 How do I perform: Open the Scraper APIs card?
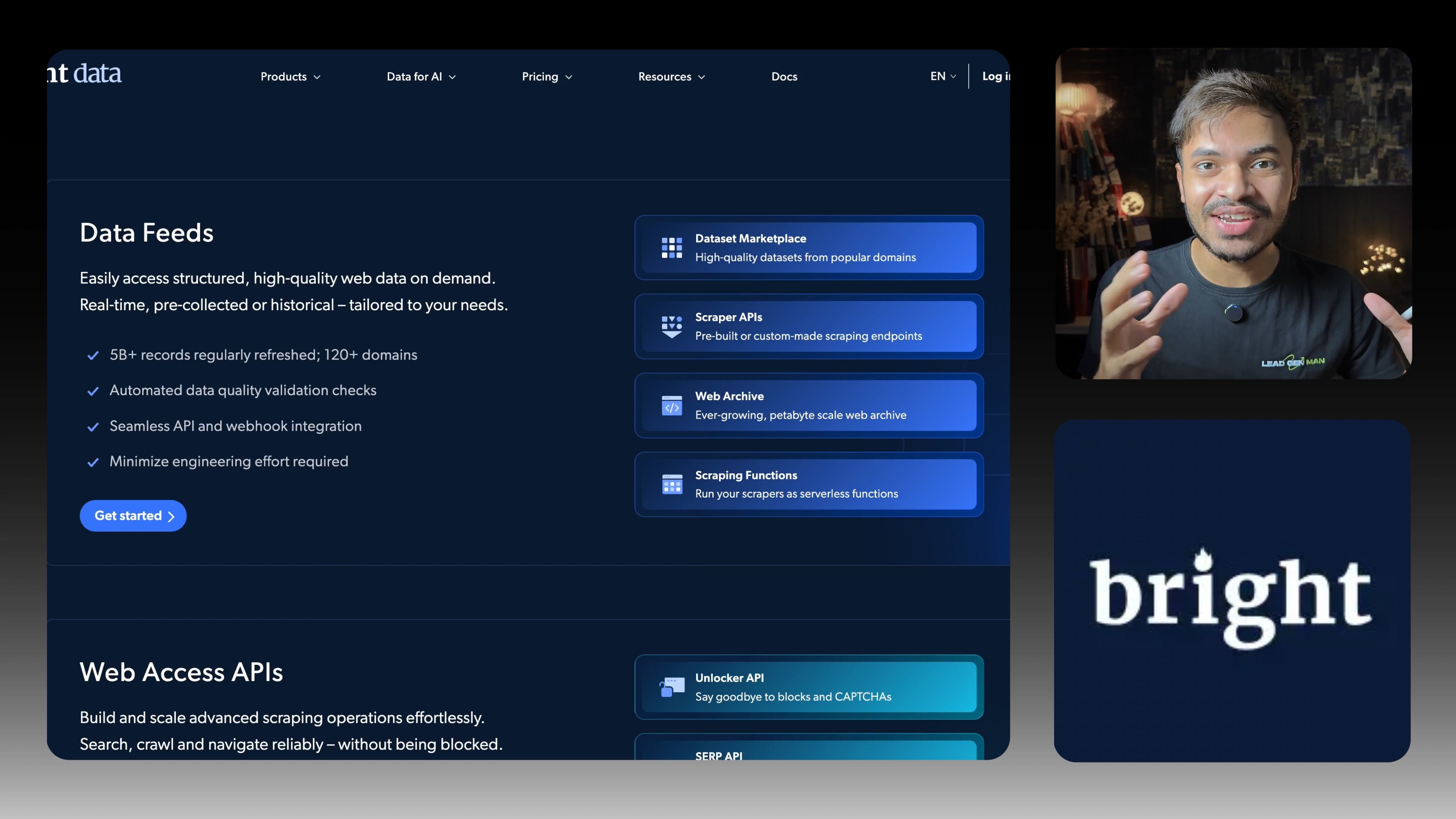click(809, 326)
